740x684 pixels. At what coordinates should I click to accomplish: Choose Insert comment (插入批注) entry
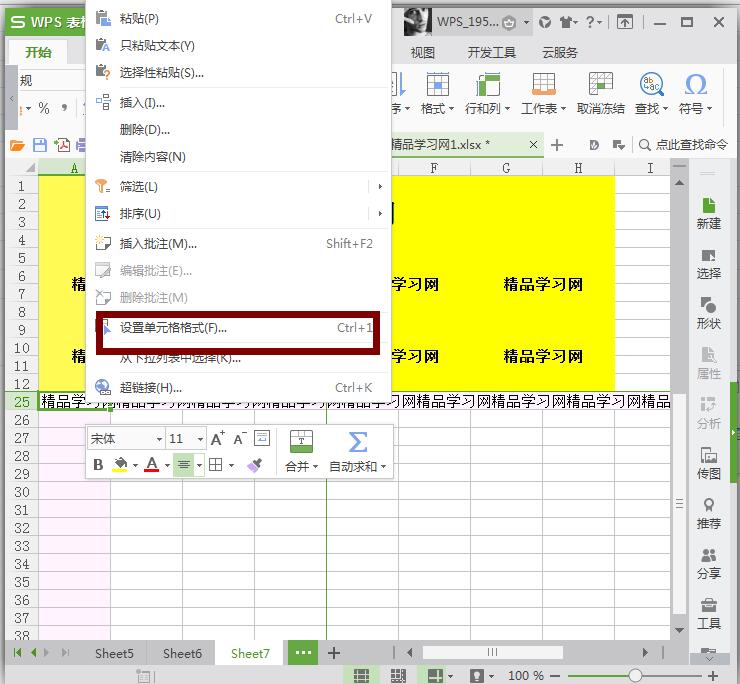pos(238,244)
